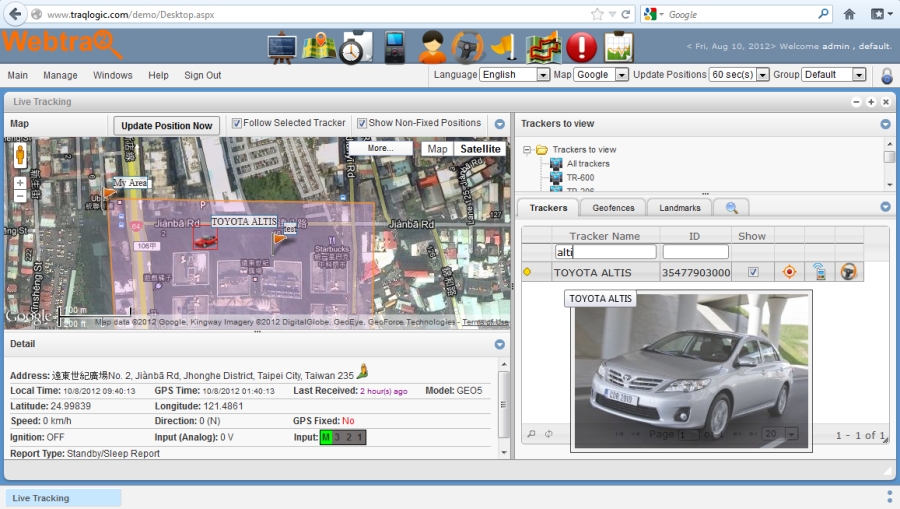Click the orange flag near test label
Screen dimensions: 900x509
[279, 239]
